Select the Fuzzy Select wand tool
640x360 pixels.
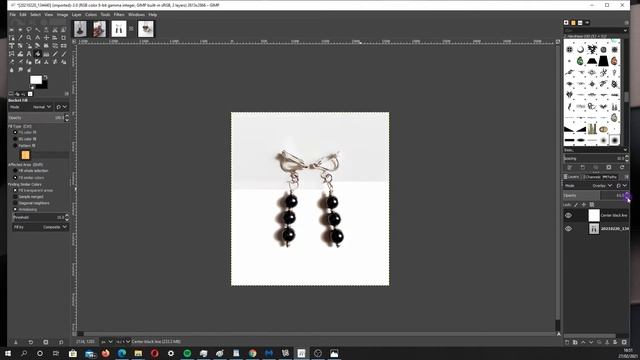(38, 29)
